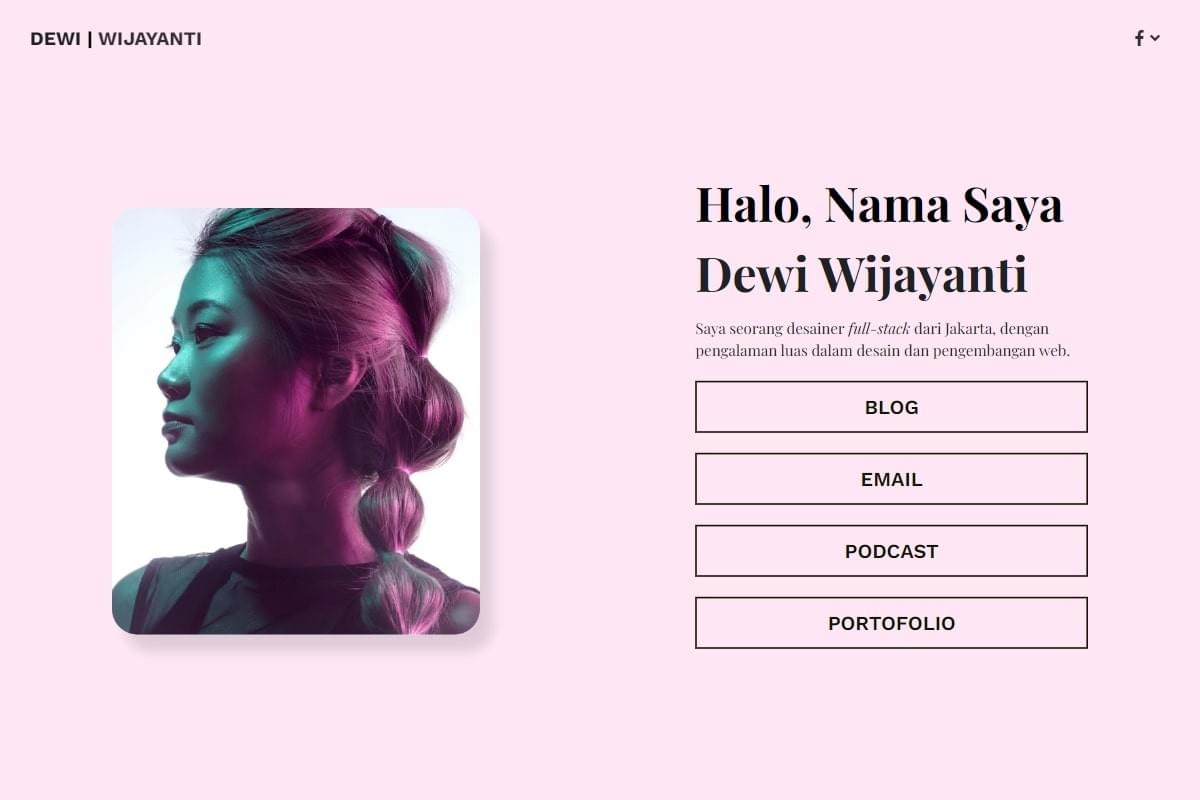
Task: Select the PODCAST button
Action: 891,551
